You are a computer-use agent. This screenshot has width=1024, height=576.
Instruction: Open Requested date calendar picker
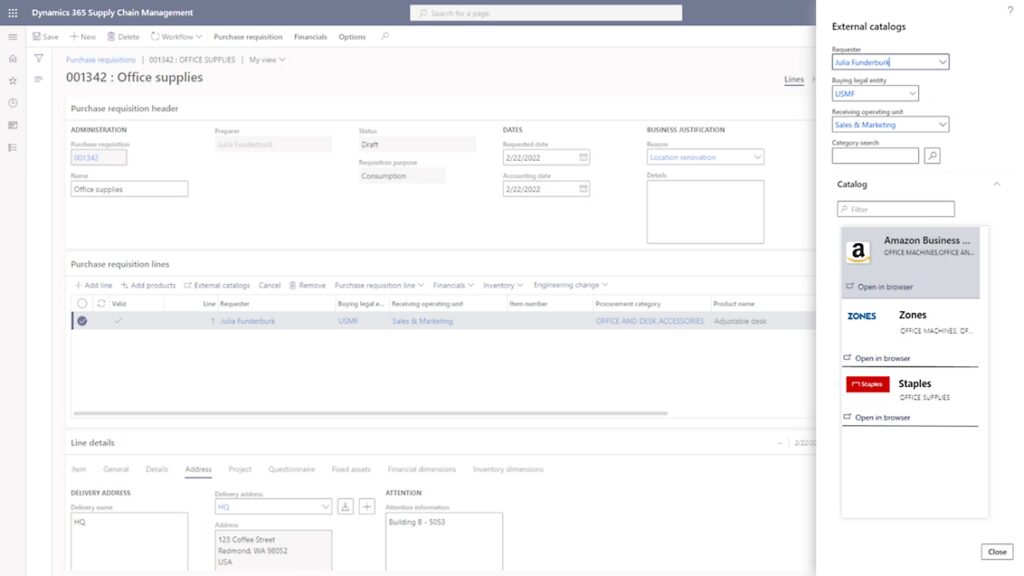click(584, 157)
